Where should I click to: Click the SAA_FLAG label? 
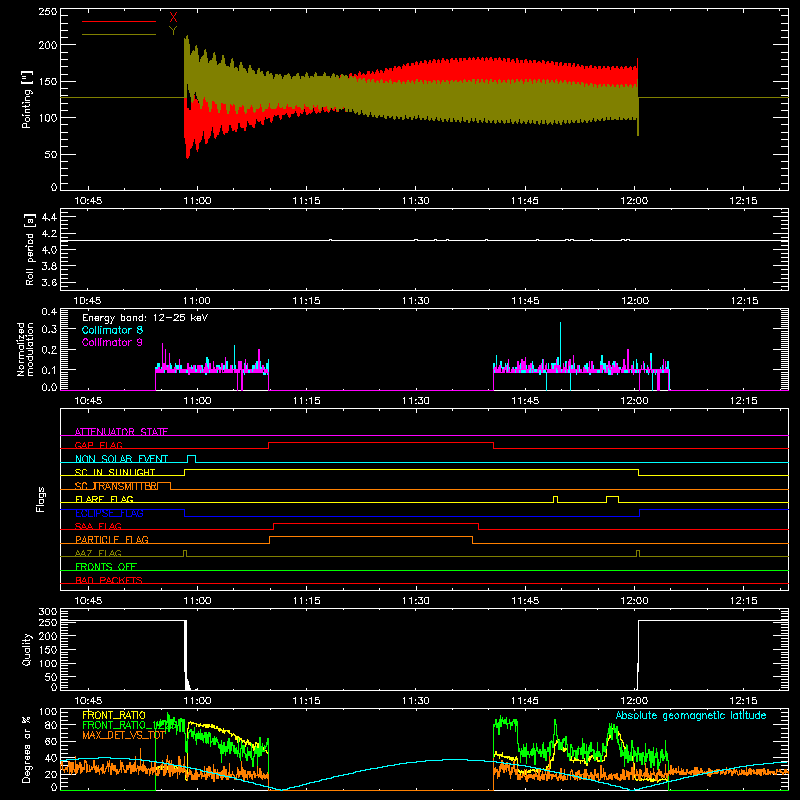click(x=98, y=526)
